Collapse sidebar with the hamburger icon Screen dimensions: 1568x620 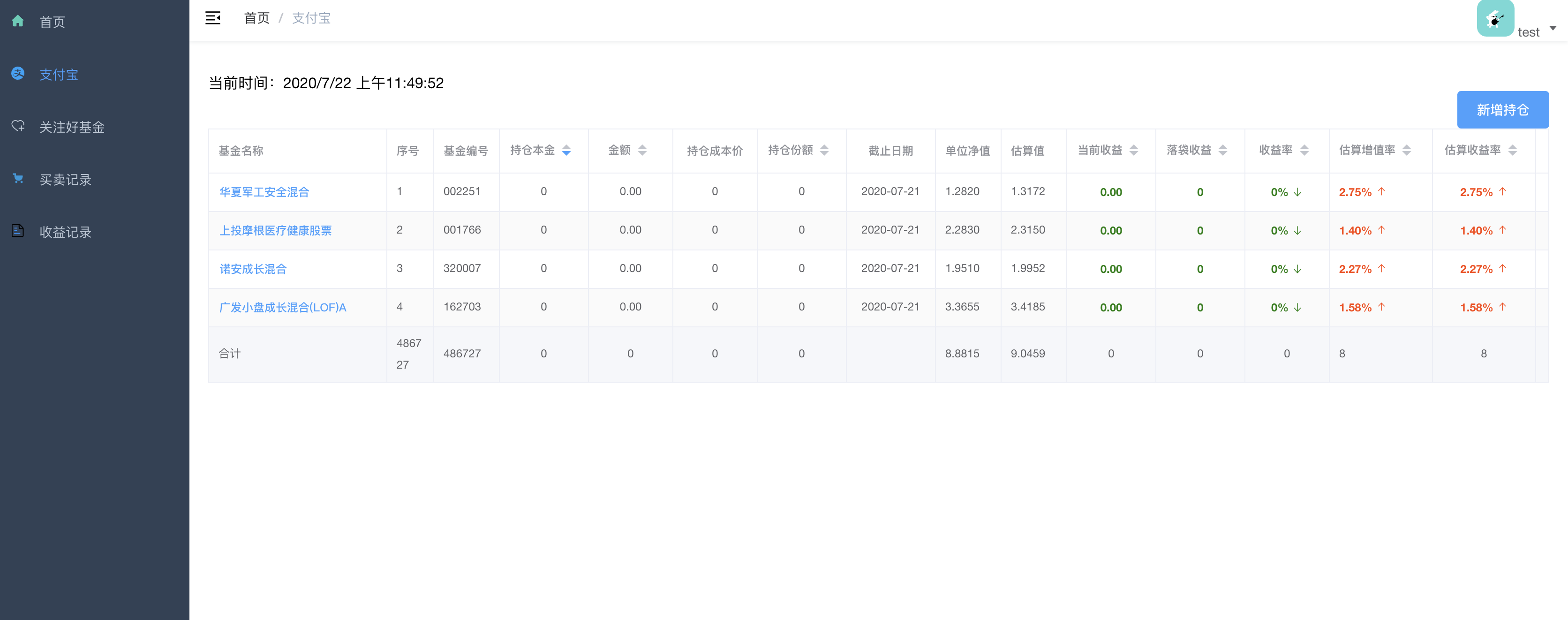pos(212,18)
